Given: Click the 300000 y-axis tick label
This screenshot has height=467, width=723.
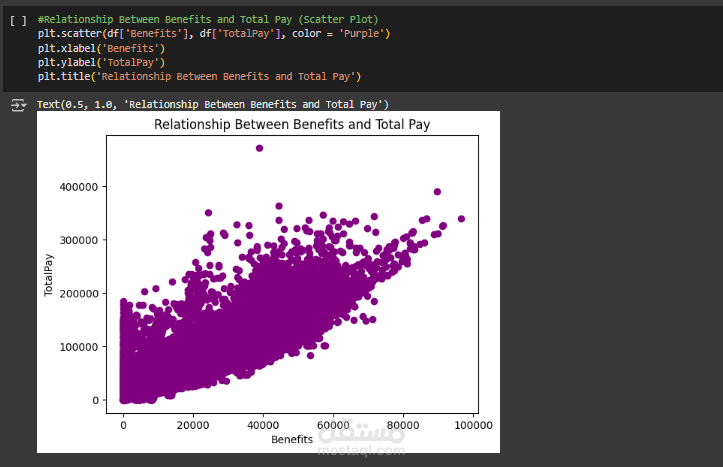Looking at the screenshot, I should [x=79, y=240].
